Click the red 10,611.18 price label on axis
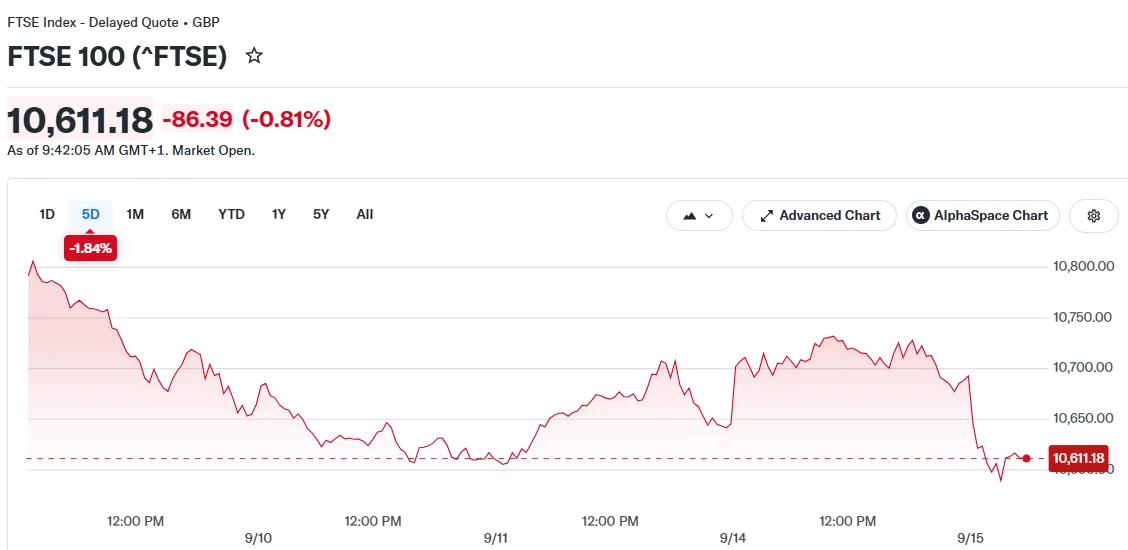The height and width of the screenshot is (550, 1128). [x=1078, y=458]
